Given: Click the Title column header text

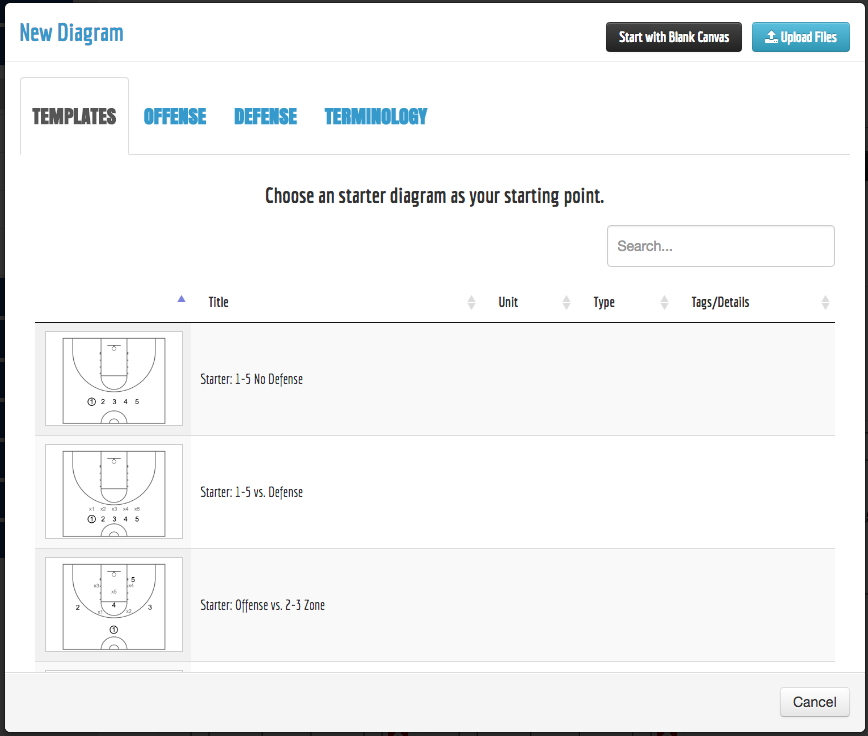Looking at the screenshot, I should coord(218,302).
